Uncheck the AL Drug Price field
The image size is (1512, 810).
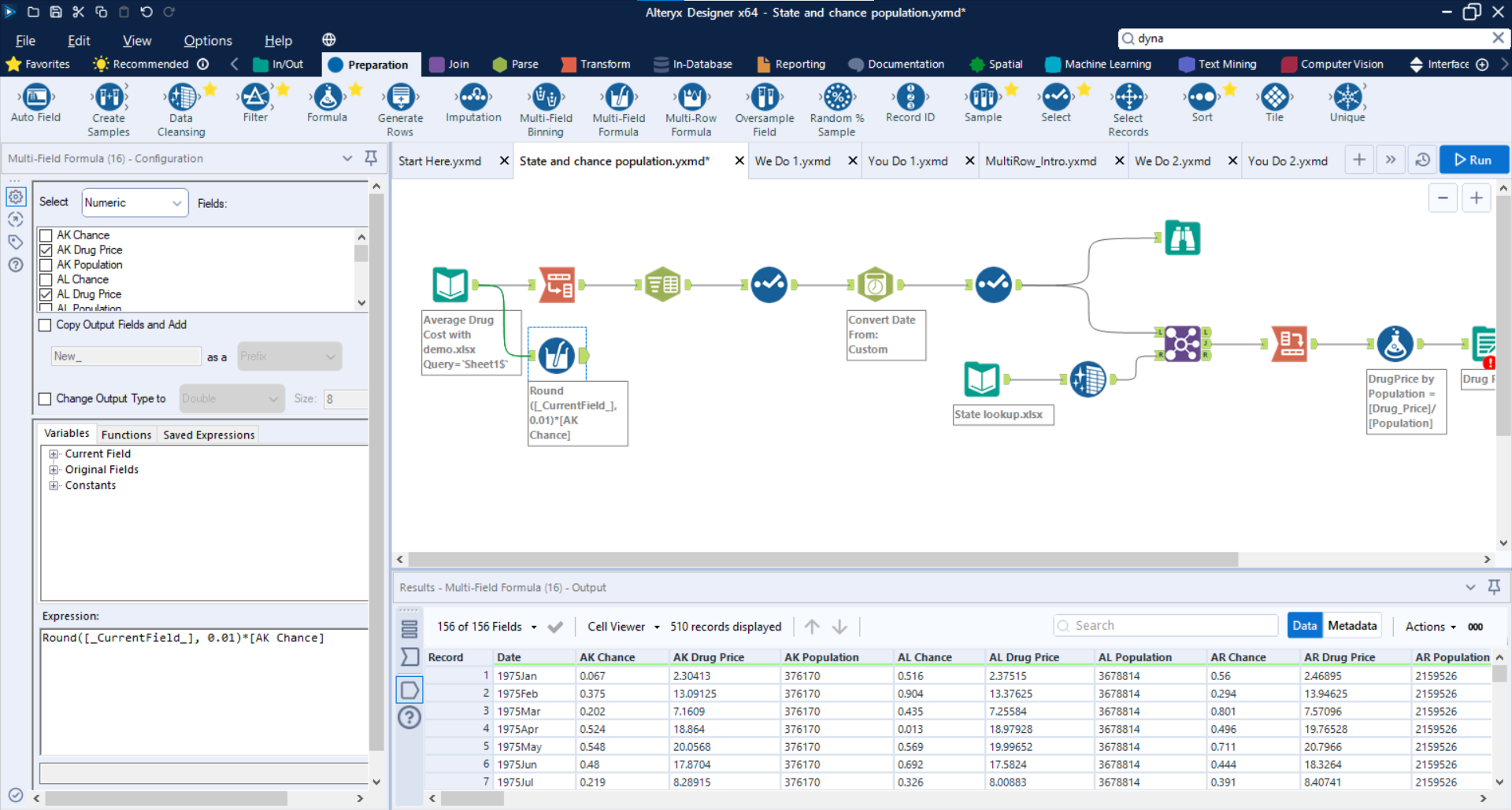click(46, 294)
